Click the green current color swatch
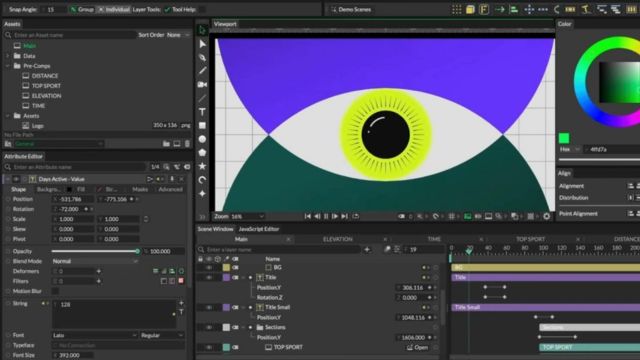The height and width of the screenshot is (360, 640). [564, 138]
